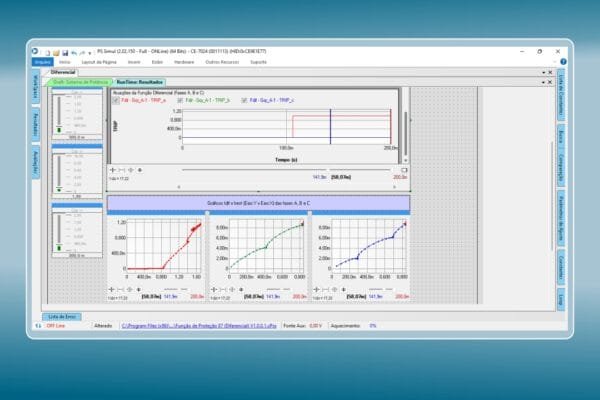Click the save icon in quick access toolbar
Screen dimensions: 600x400
(x=64, y=51)
